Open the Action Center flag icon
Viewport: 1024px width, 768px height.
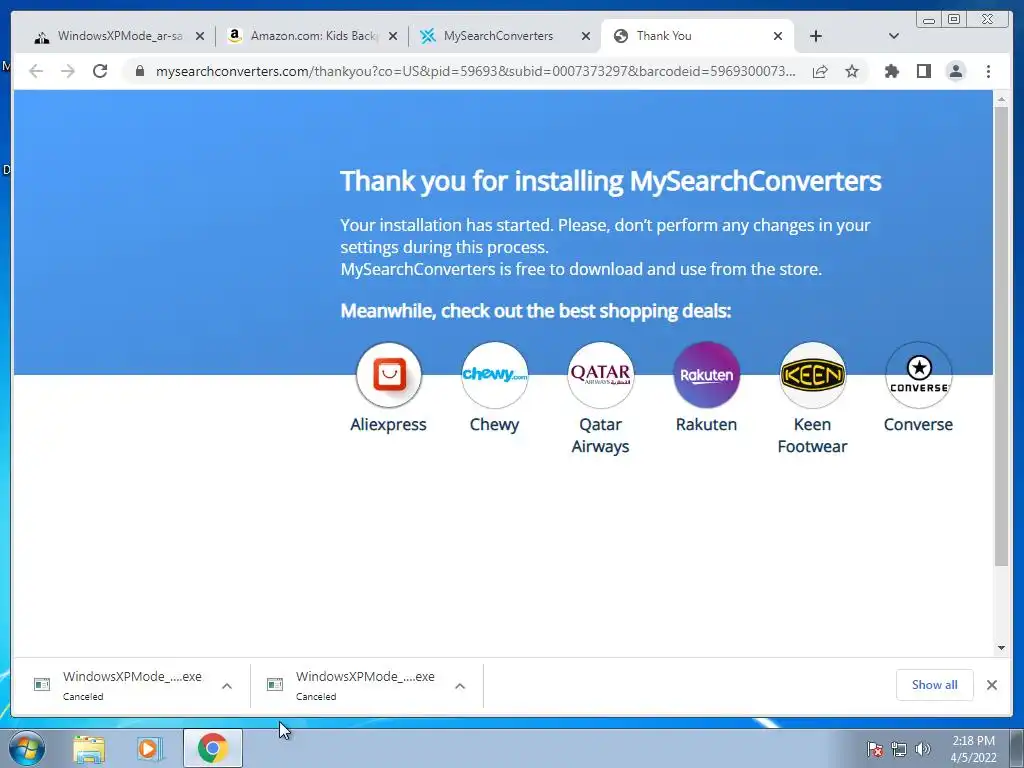[x=875, y=749]
